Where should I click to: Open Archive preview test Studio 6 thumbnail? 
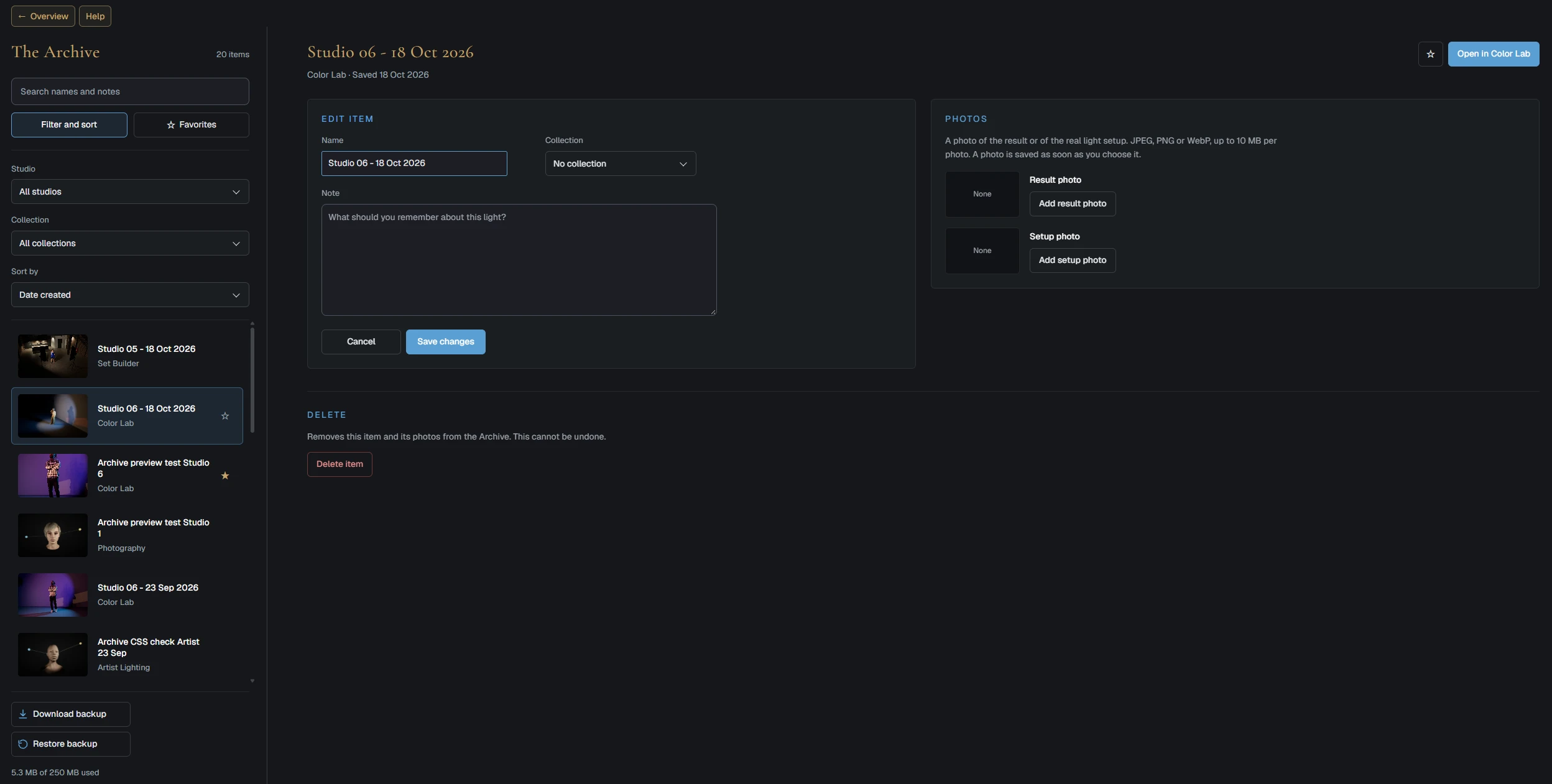point(53,476)
